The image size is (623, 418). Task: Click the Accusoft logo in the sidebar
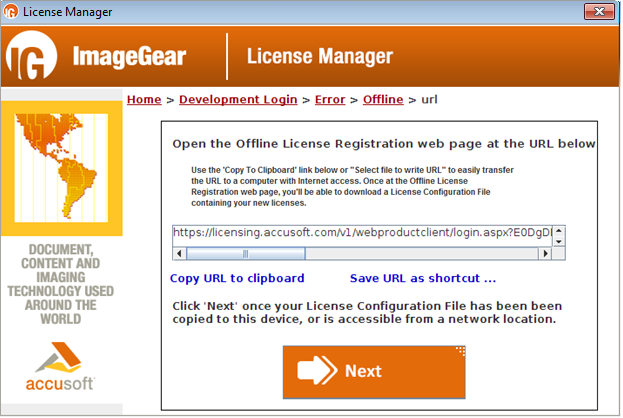tap(61, 369)
